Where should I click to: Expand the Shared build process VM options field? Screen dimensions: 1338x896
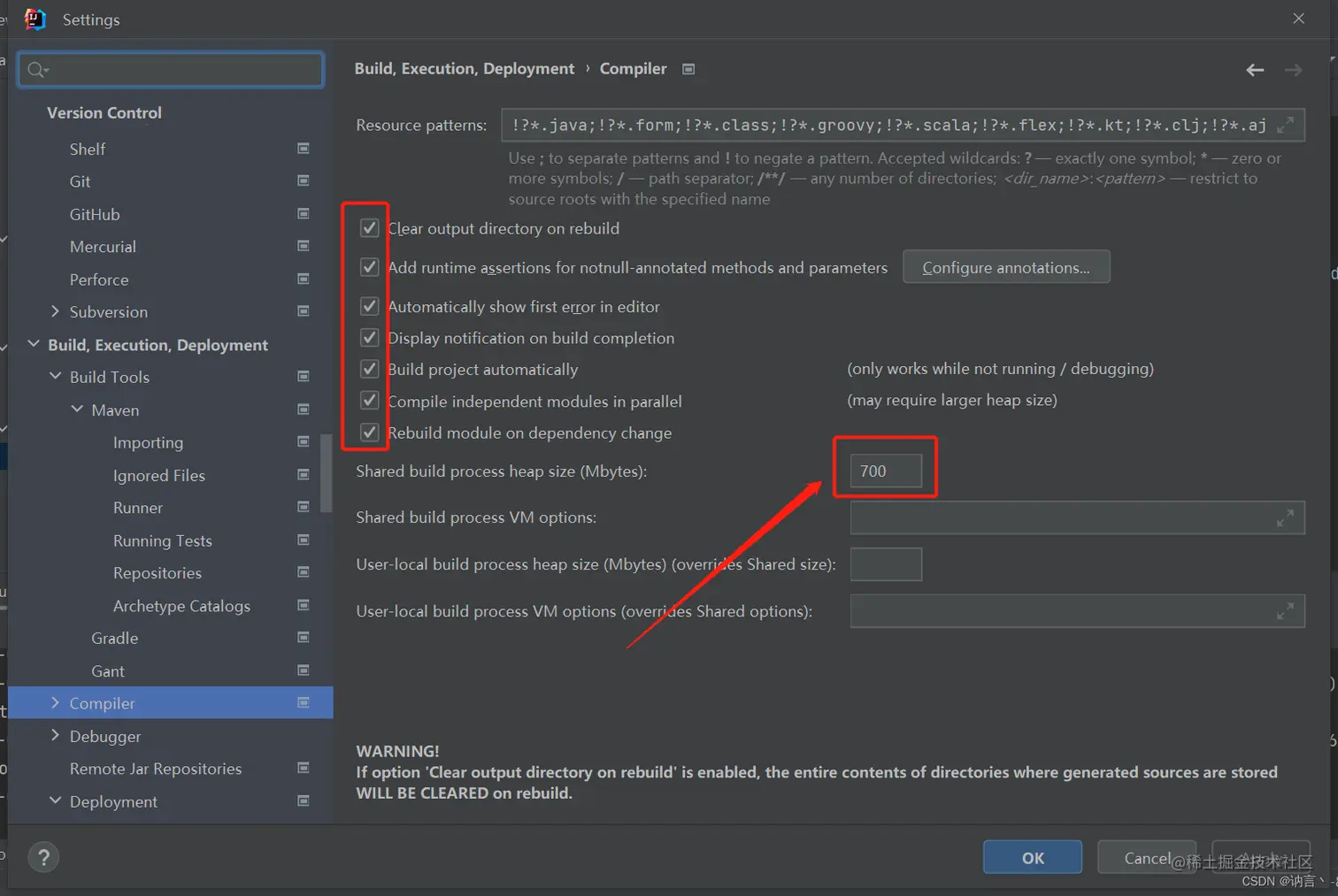pos(1285,518)
